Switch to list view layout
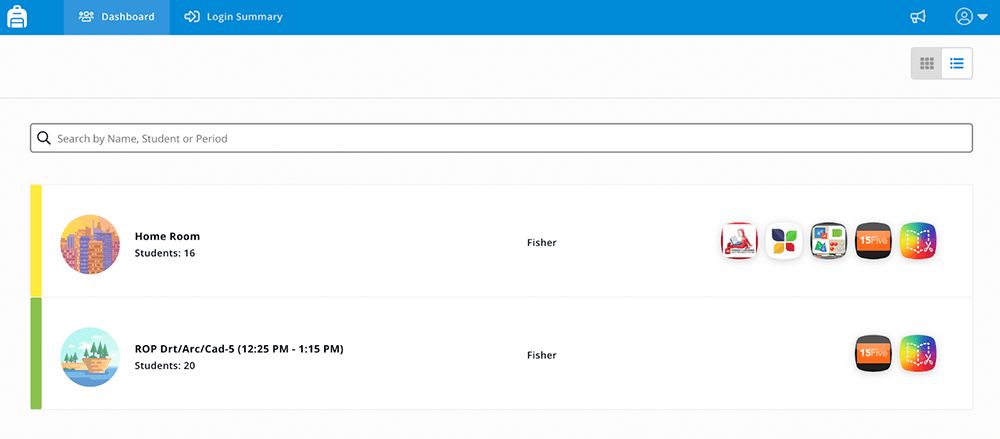The height and width of the screenshot is (439, 1000). click(x=957, y=63)
